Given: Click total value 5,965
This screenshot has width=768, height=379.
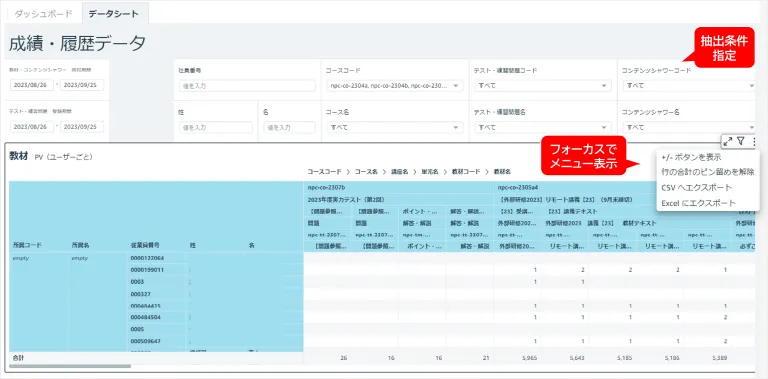Looking at the screenshot, I should point(529,358).
